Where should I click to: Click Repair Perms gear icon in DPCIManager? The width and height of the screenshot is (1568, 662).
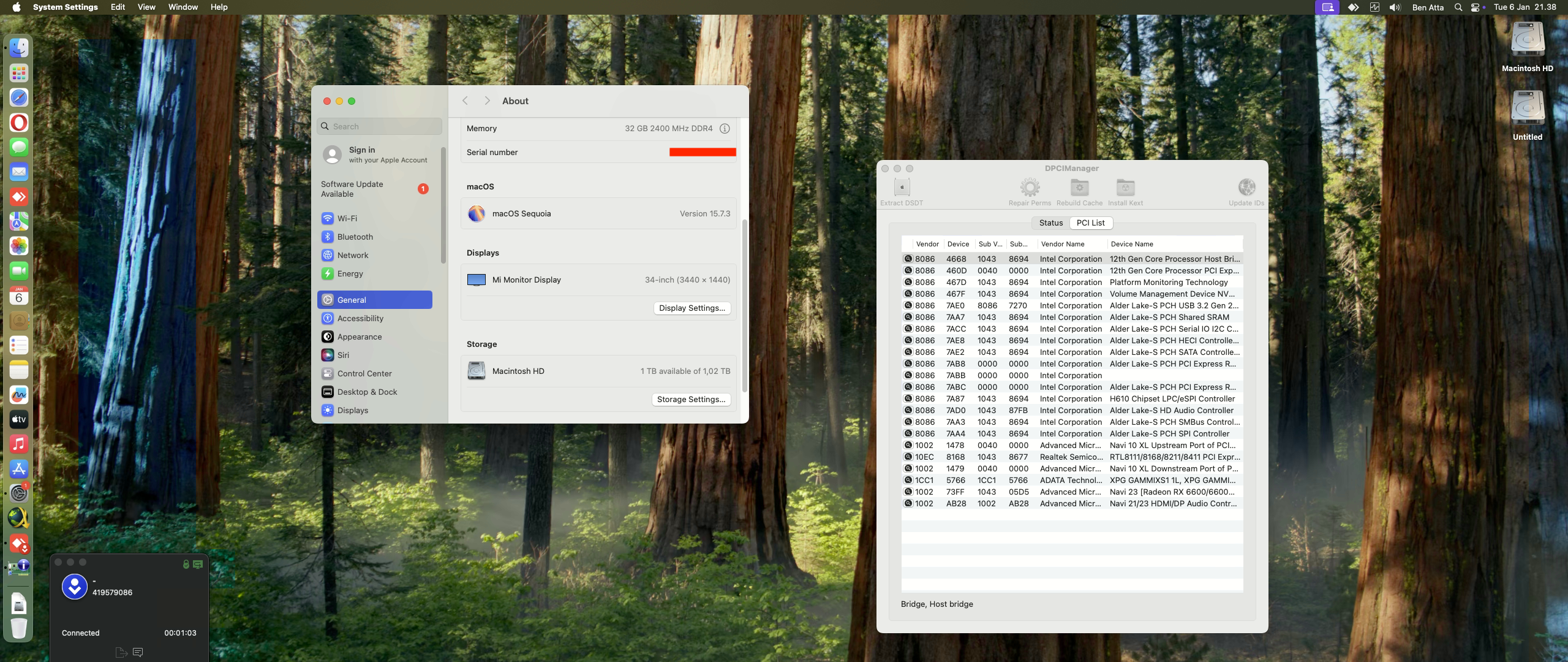click(x=1030, y=187)
